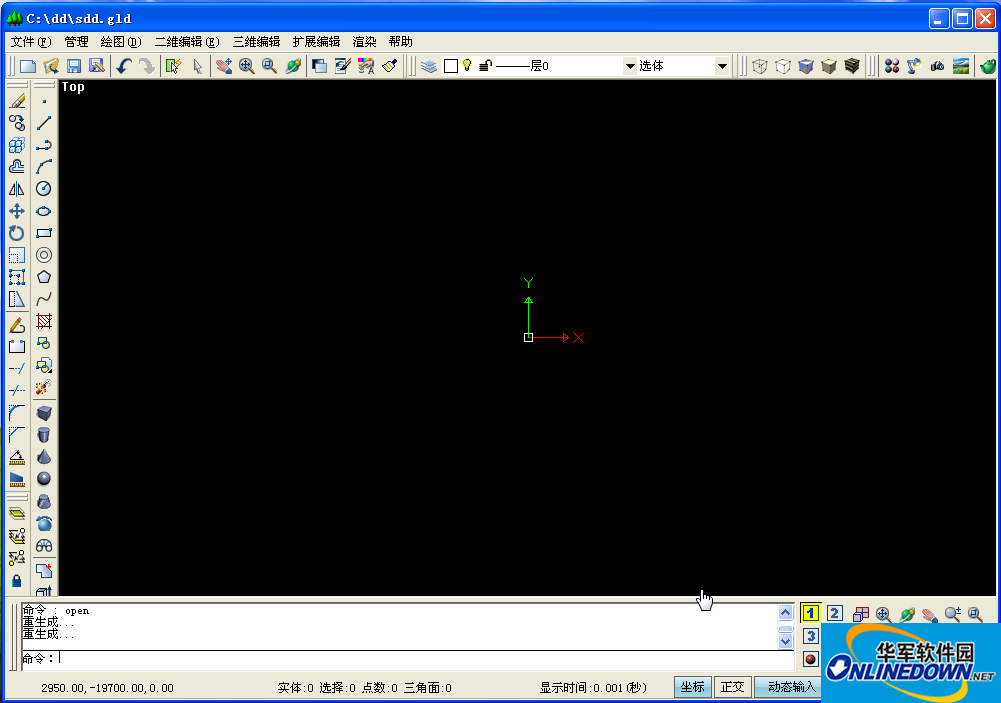
Task: Switch to viewport layout 3
Action: click(x=811, y=637)
